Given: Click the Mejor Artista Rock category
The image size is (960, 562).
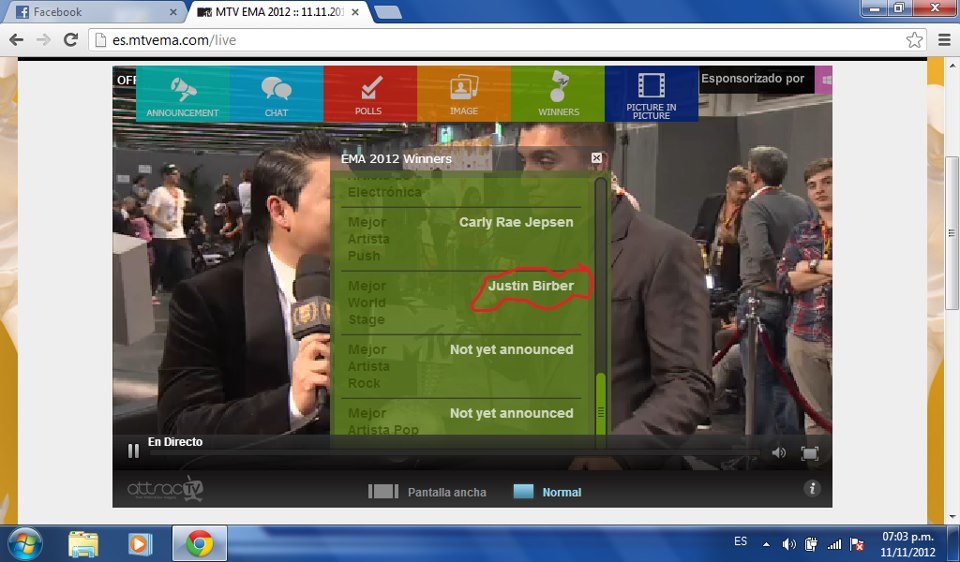Looking at the screenshot, I should 369,366.
